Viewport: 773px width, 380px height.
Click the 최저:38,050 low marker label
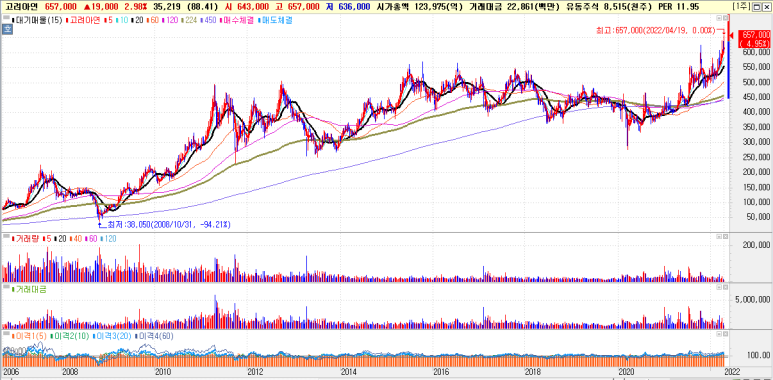[x=168, y=224]
